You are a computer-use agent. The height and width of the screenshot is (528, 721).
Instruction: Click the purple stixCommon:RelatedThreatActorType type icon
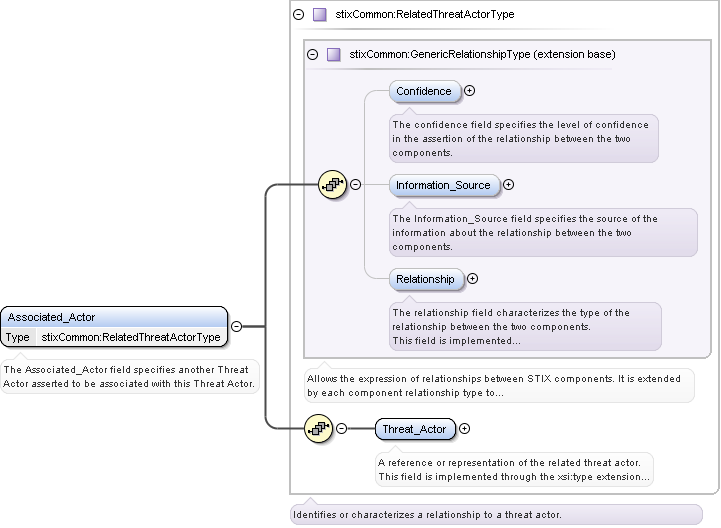tap(319, 15)
